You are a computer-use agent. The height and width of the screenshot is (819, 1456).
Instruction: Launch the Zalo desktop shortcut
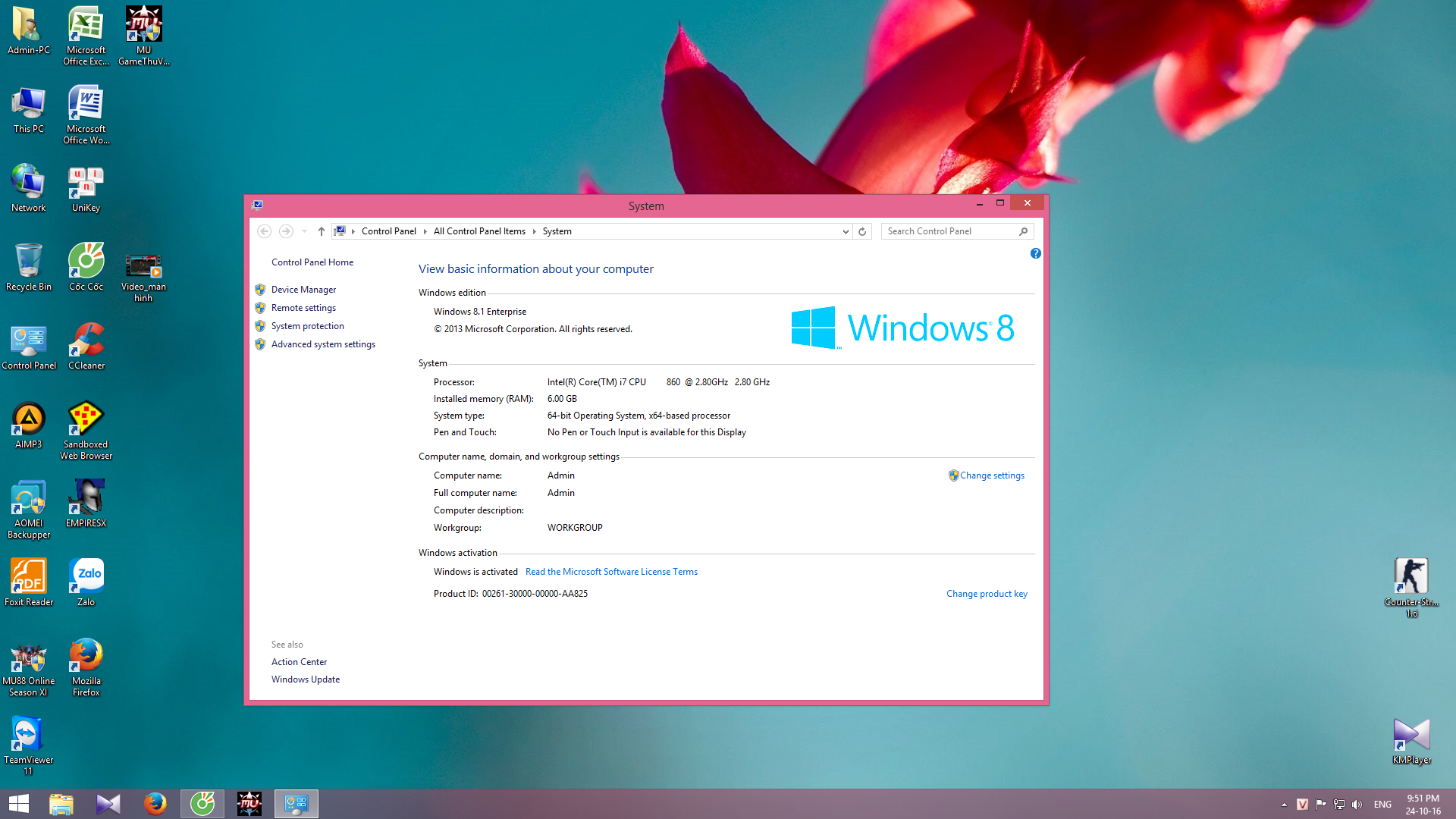pos(86,583)
